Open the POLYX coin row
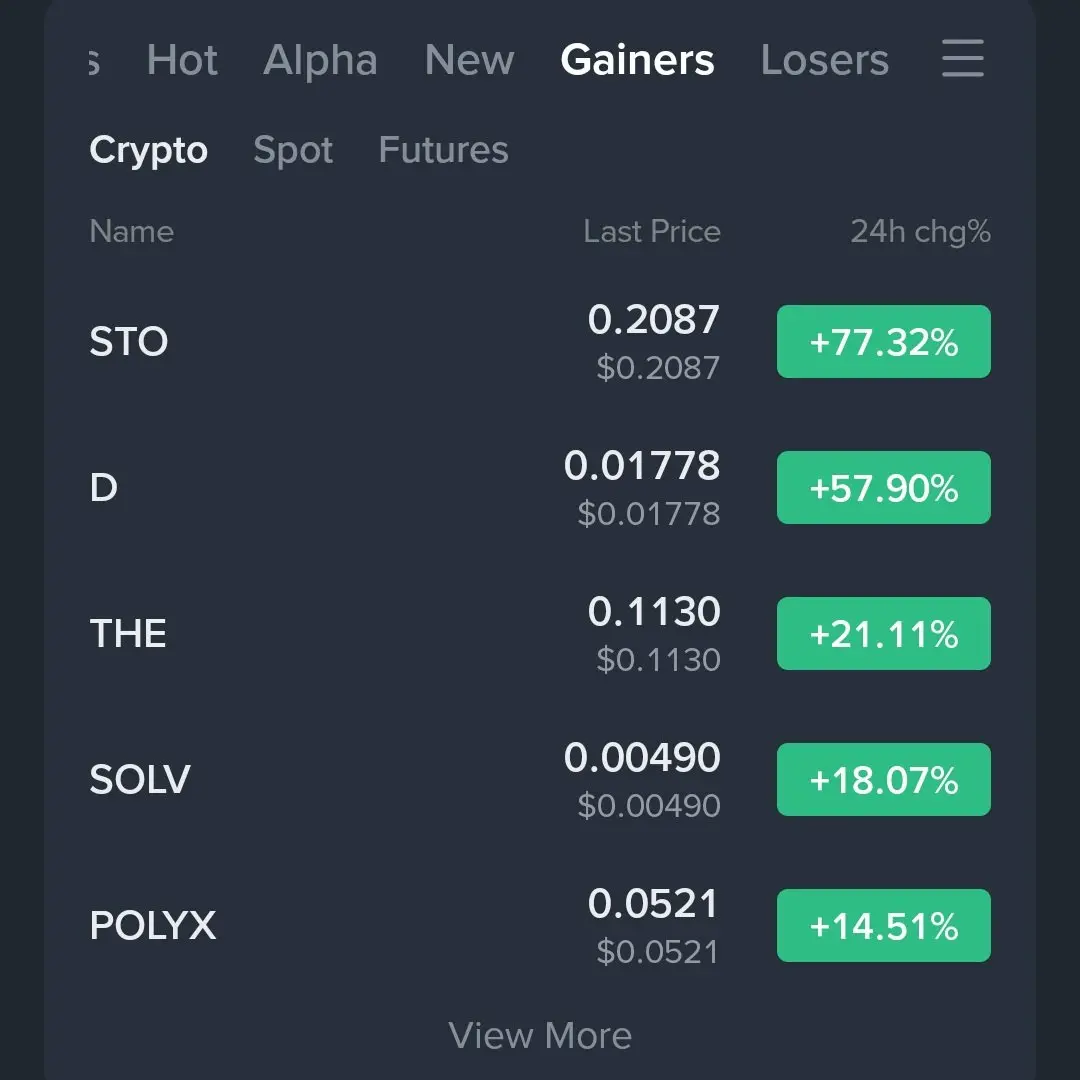This screenshot has height=1080, width=1080. coord(152,926)
